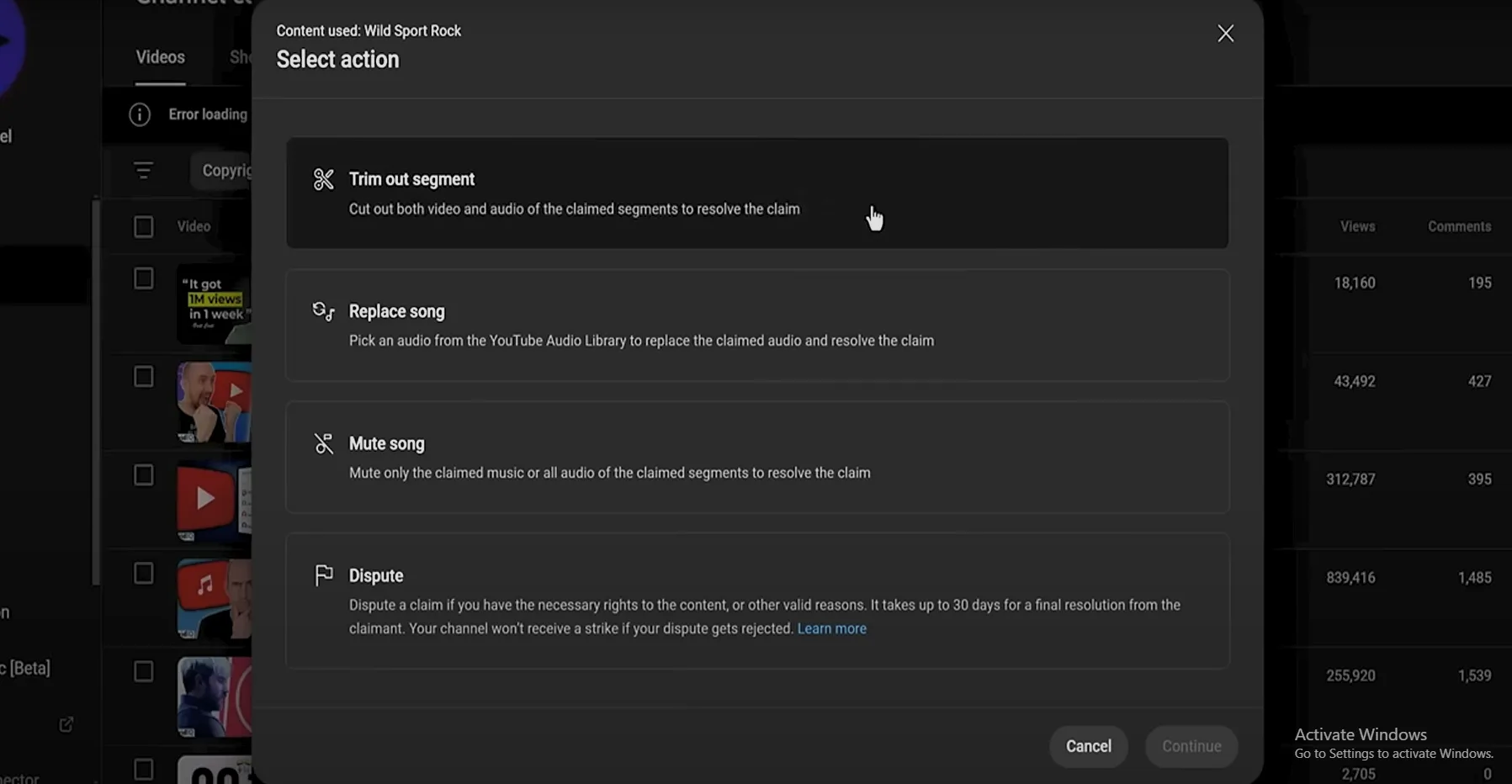1512x784 pixels.
Task: Open the music note video thumbnail
Action: pos(215,598)
